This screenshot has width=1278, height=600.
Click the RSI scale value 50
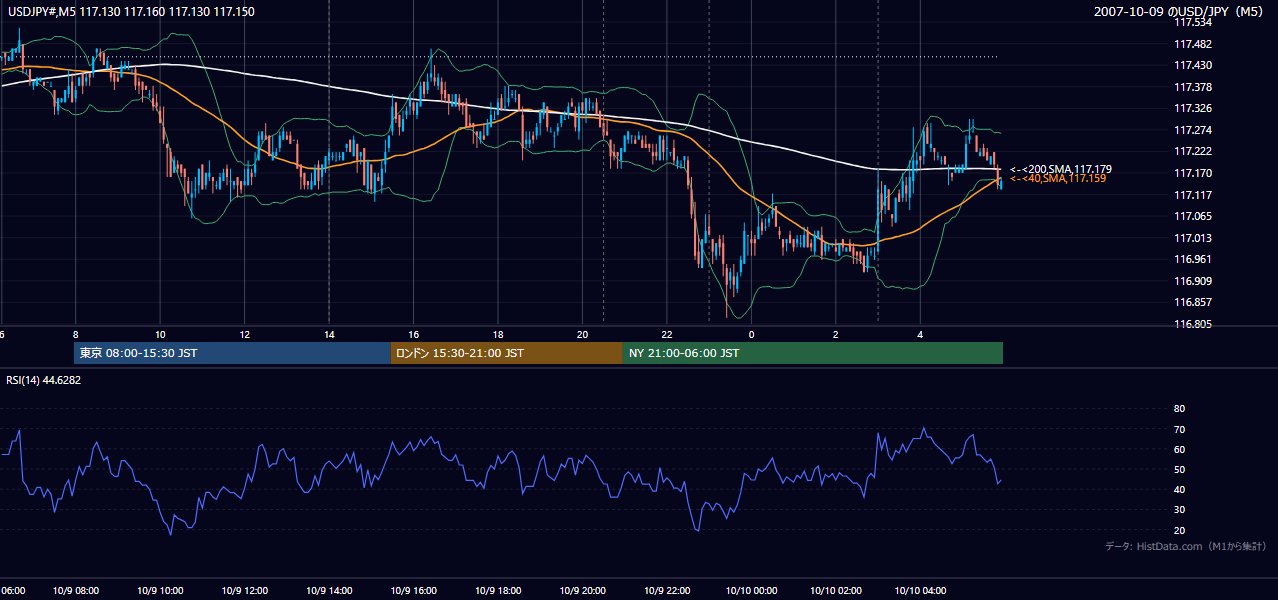[x=1179, y=469]
